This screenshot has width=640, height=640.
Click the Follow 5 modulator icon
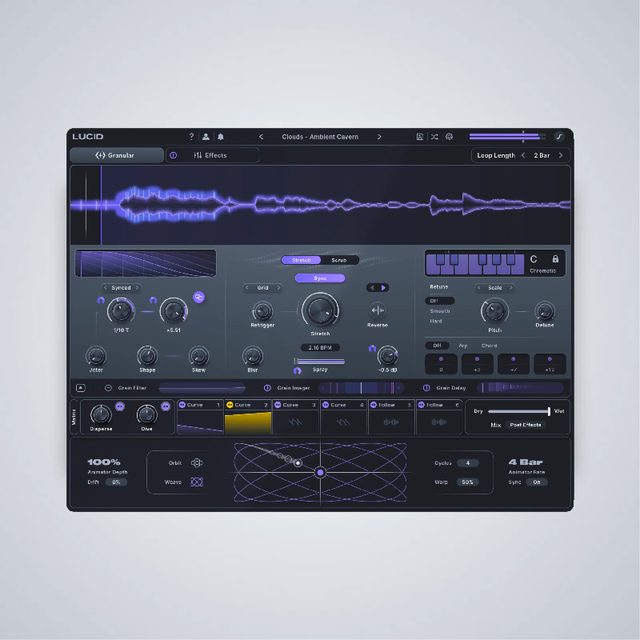[x=373, y=405]
